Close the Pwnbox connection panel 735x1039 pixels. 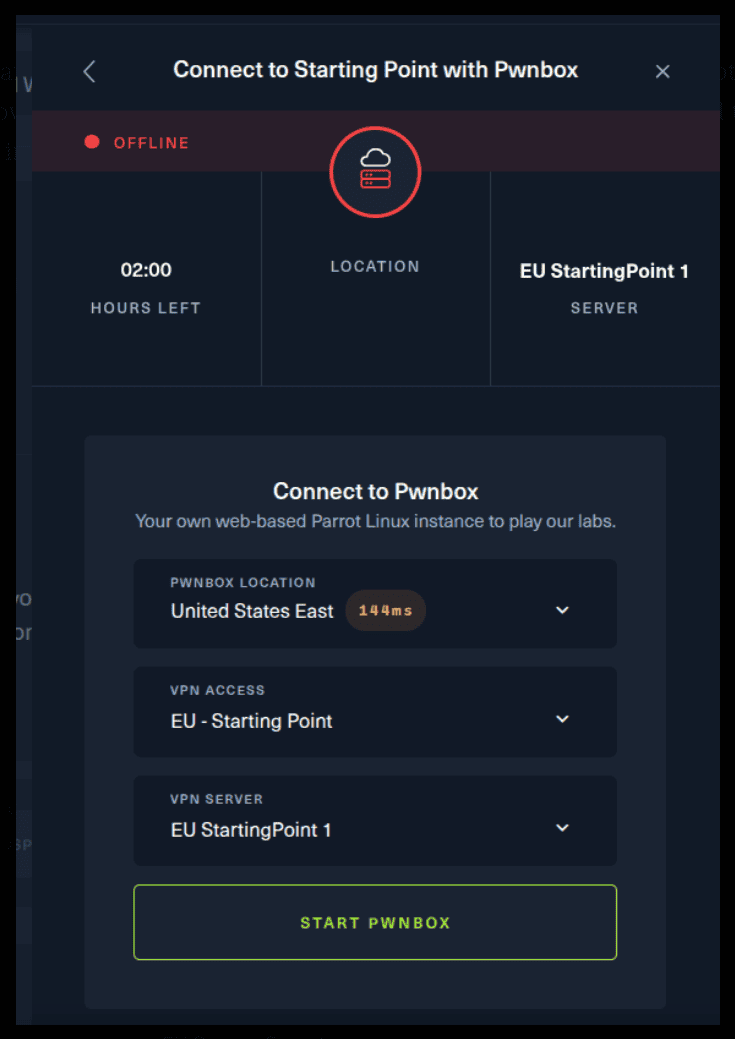662,71
